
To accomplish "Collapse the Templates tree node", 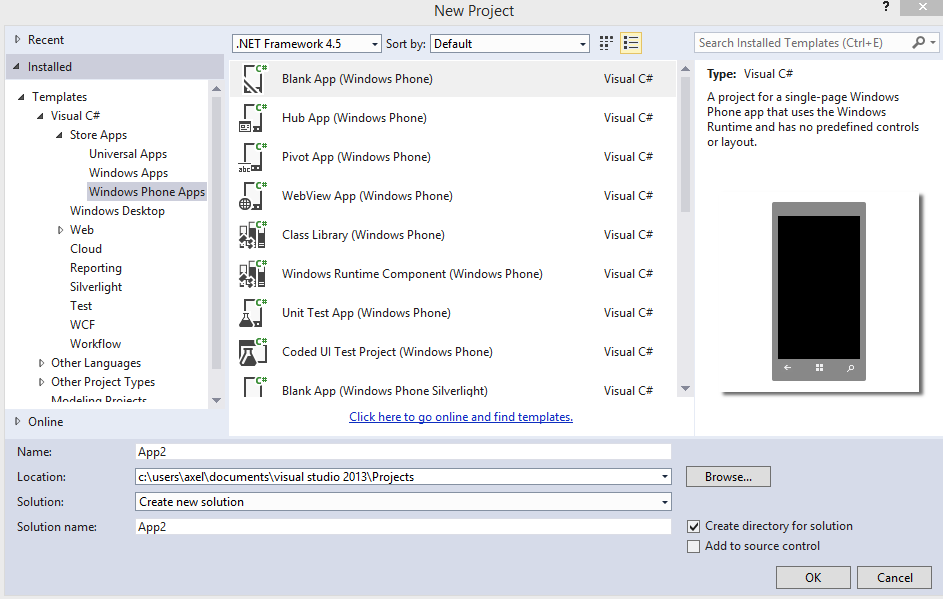I will tap(21, 97).
